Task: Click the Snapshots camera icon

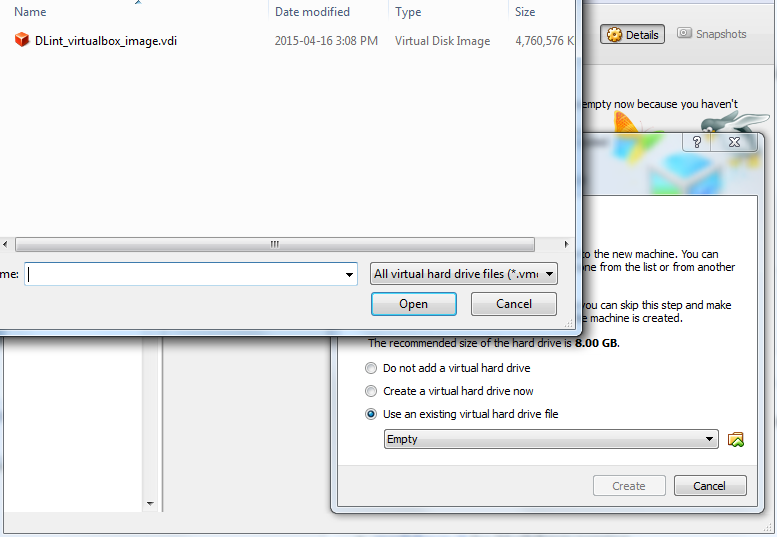Action: click(x=684, y=33)
